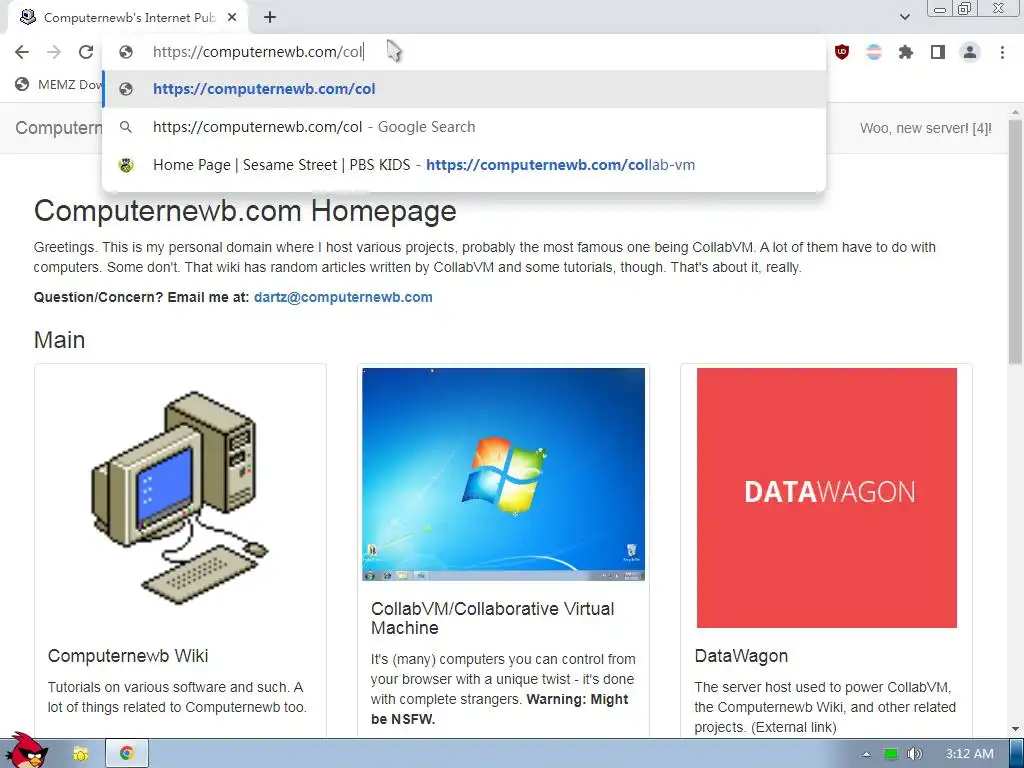Click the 'Woo, new server! [4]!' text

925,128
